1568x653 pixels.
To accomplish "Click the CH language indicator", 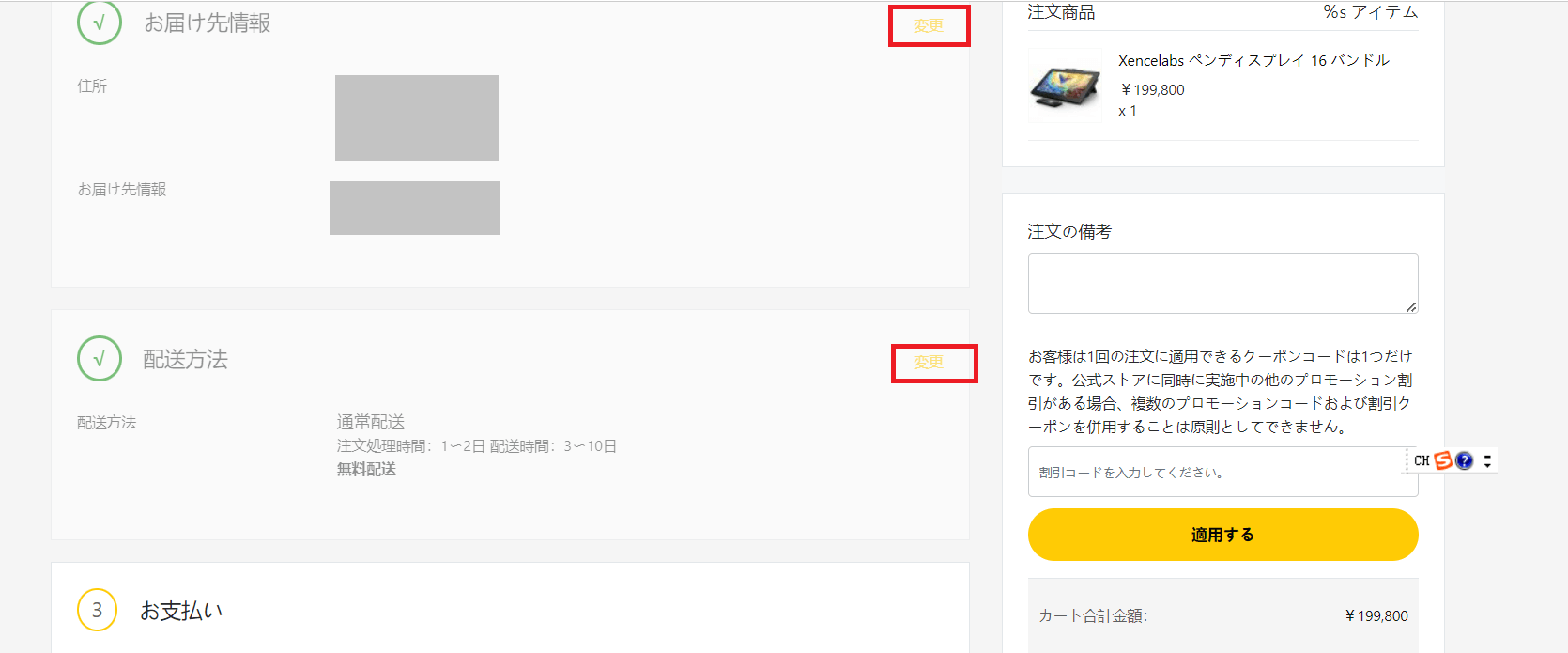I will [1422, 460].
